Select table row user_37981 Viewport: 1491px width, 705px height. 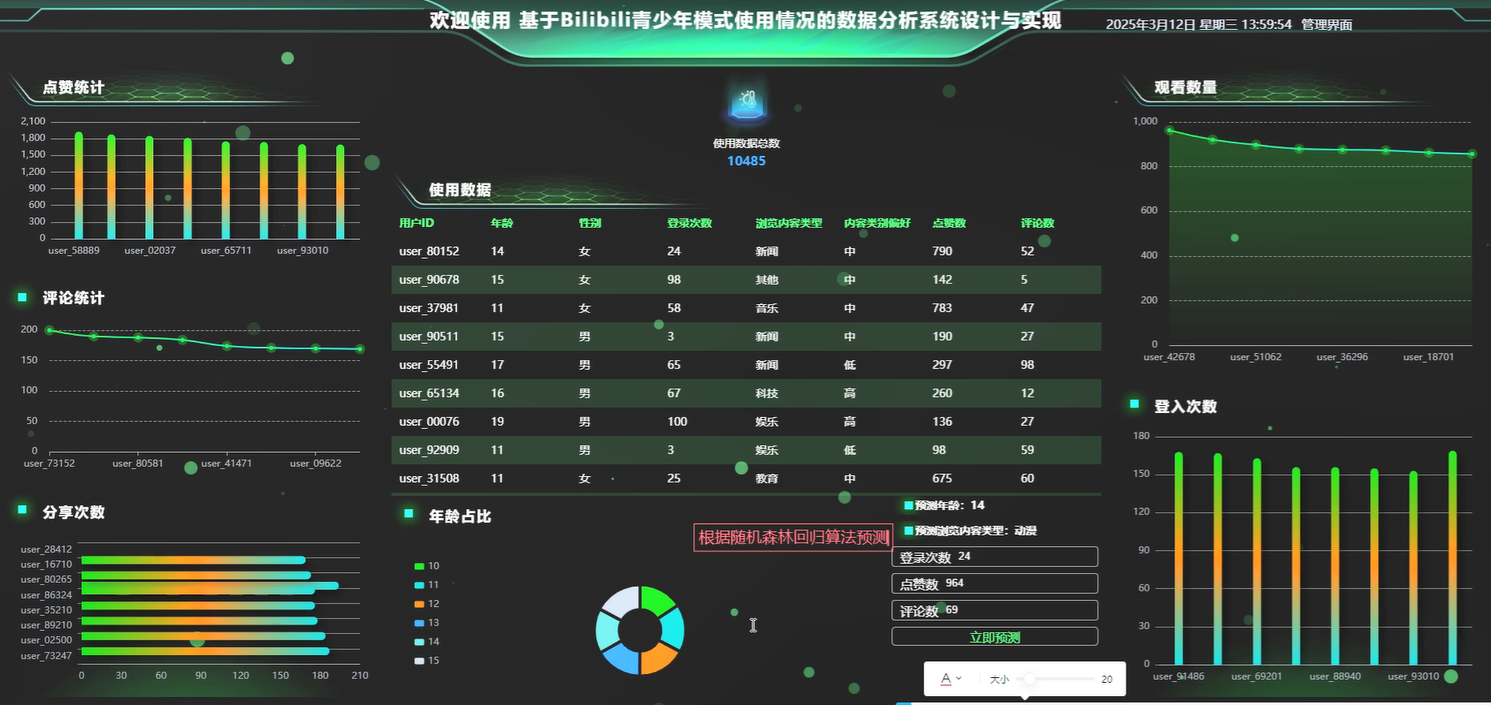coord(746,308)
